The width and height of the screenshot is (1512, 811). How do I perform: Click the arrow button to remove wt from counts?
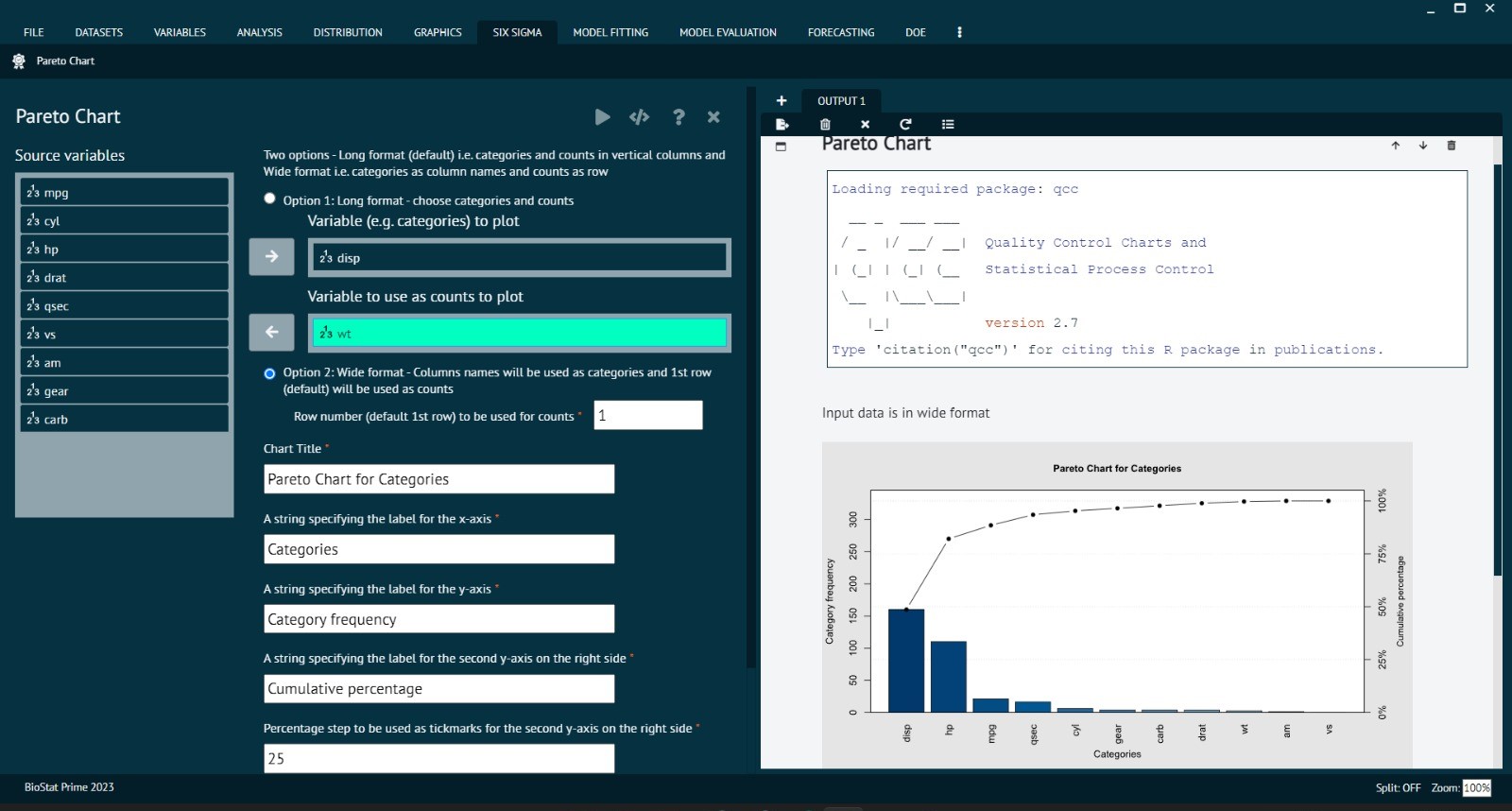click(x=271, y=332)
